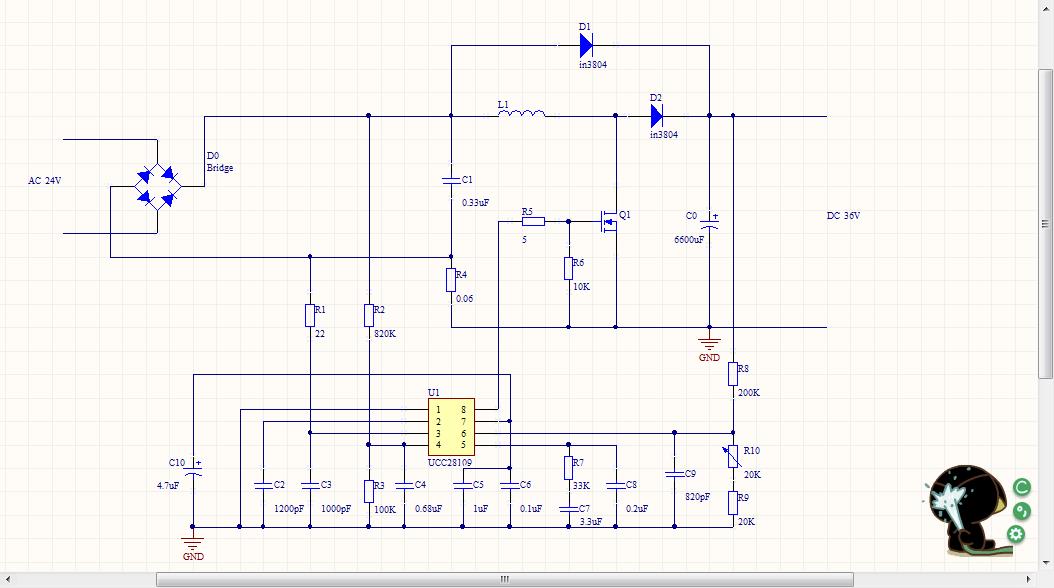This screenshot has width=1054, height=588.
Task: Select the C10 polarized capacitor symbol
Action: pos(194,468)
